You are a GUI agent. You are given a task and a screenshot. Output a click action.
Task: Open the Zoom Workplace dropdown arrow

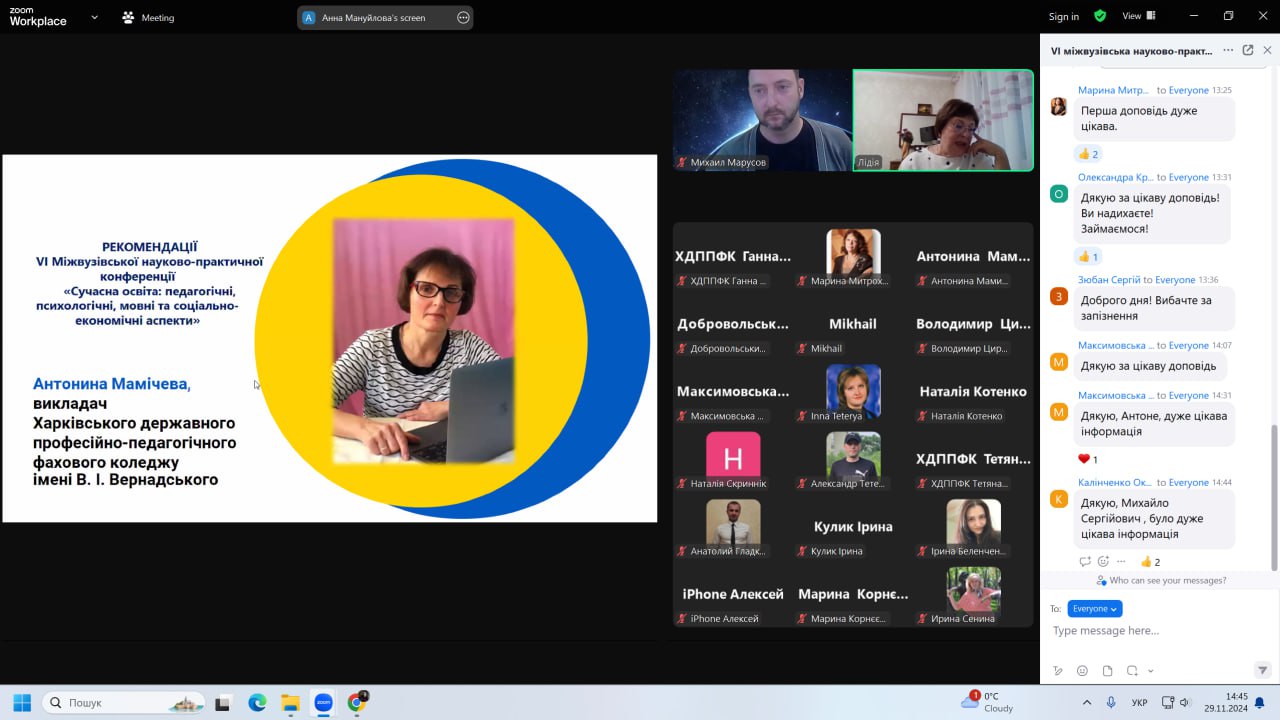(94, 17)
